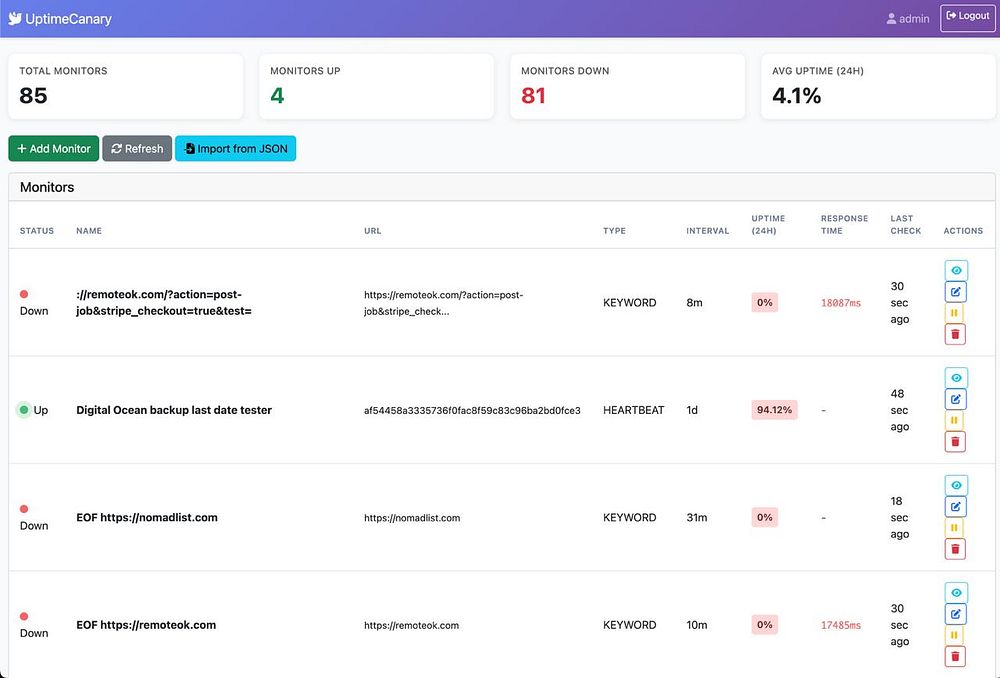This screenshot has height=678, width=1000.
Task: Open the admin user profile
Action: pyautogui.click(x=908, y=18)
